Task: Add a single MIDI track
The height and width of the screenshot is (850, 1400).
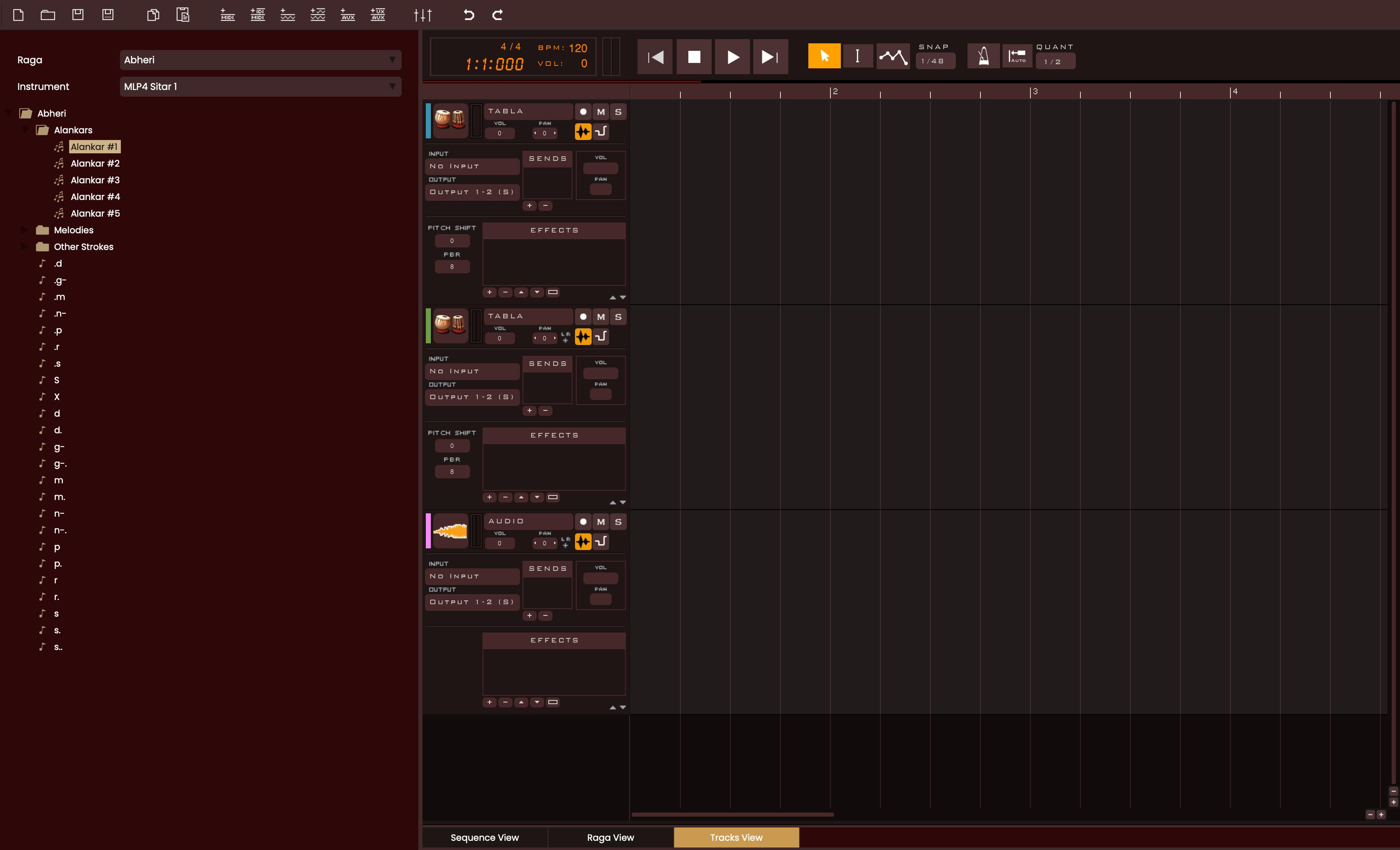Action: pyautogui.click(x=227, y=15)
